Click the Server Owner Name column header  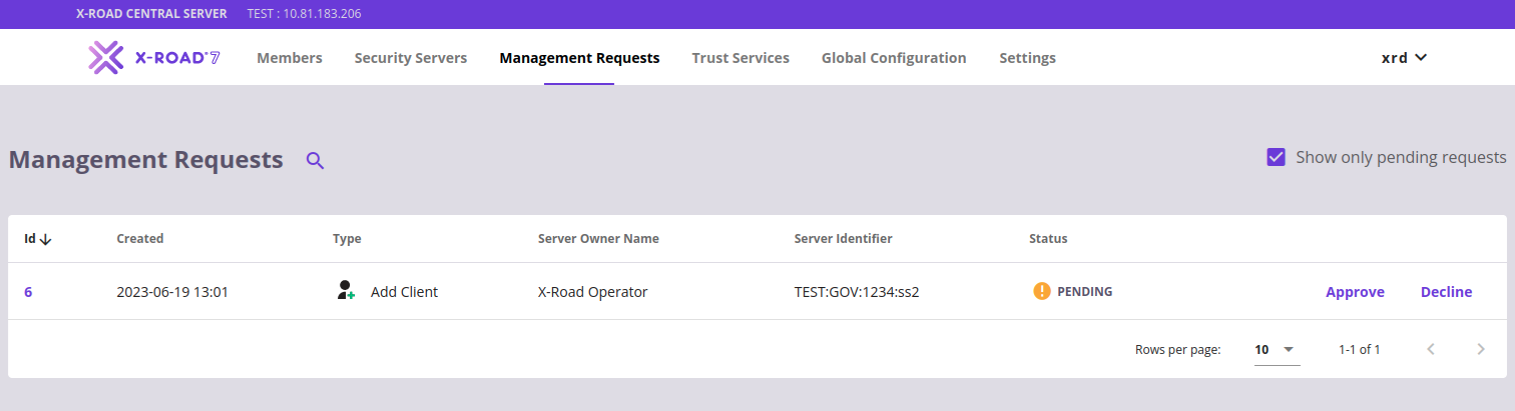coord(598,239)
